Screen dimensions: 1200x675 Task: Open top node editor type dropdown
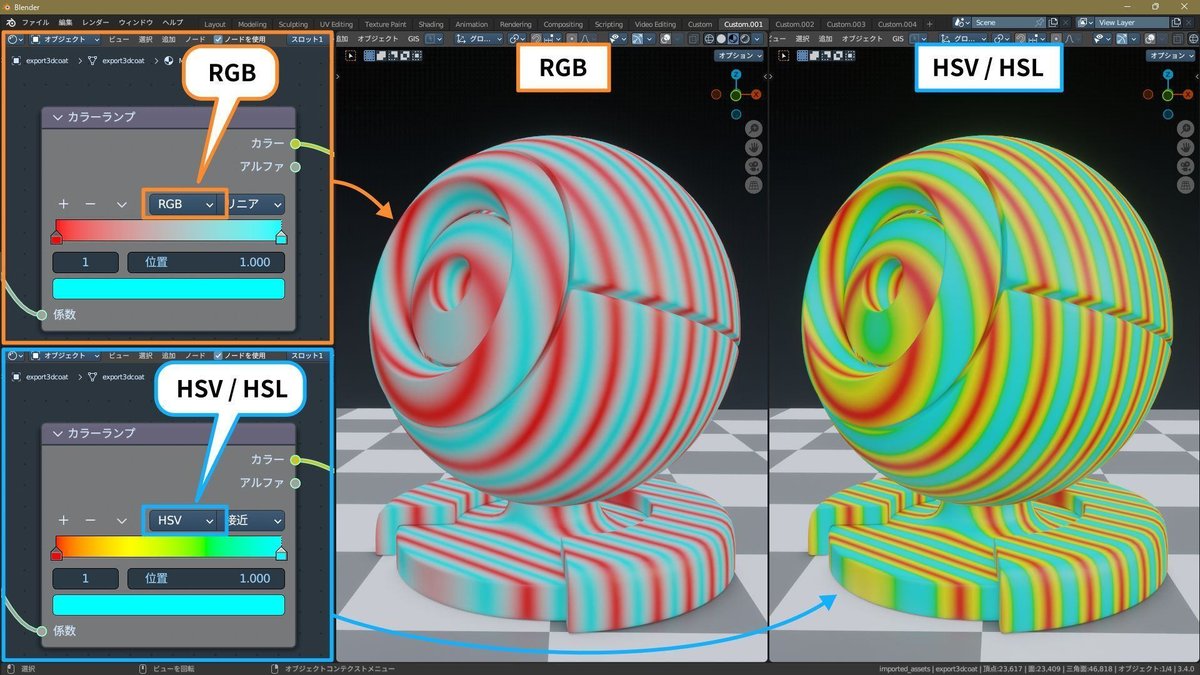14,39
